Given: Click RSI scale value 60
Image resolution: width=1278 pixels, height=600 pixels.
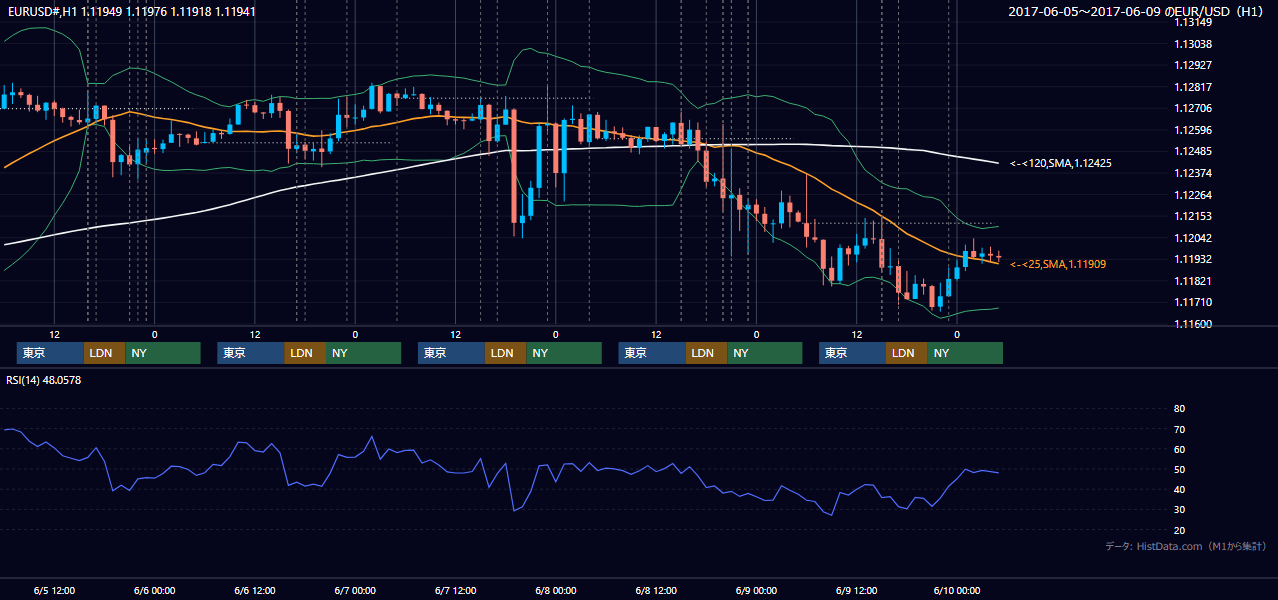Looking at the screenshot, I should (1179, 449).
